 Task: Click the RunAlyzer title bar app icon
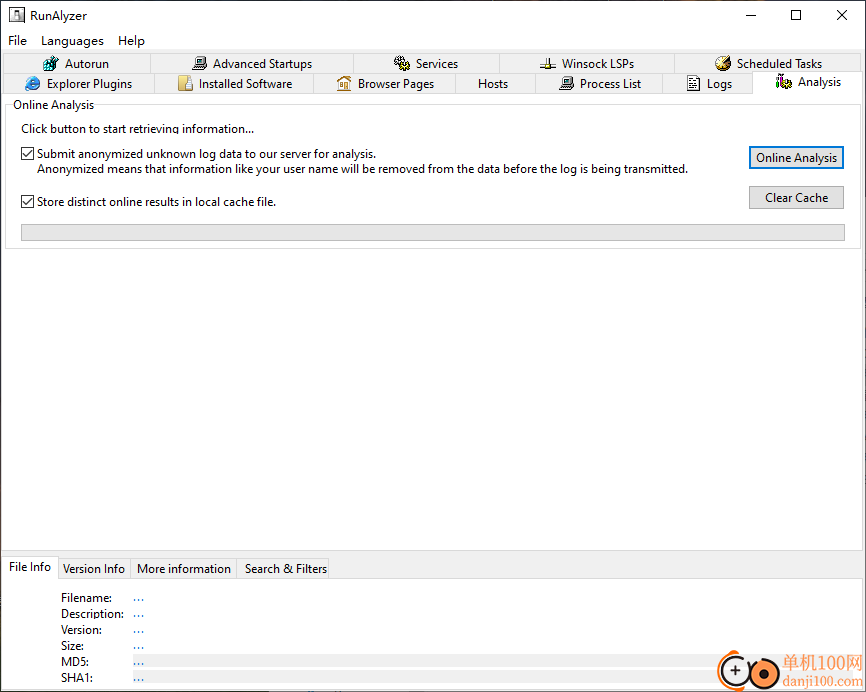coord(17,15)
